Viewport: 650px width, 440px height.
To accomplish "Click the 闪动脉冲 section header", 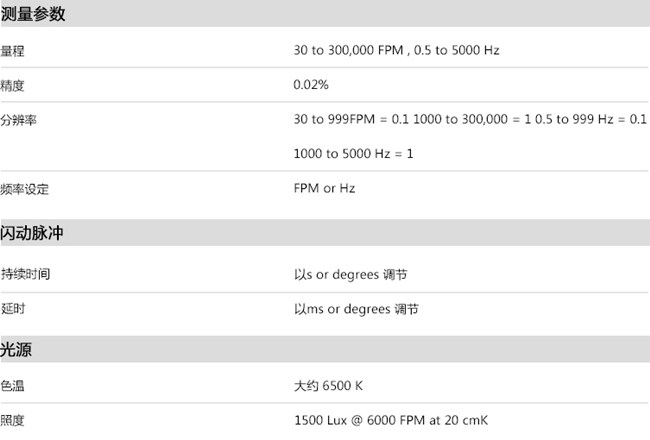I will (x=32, y=233).
